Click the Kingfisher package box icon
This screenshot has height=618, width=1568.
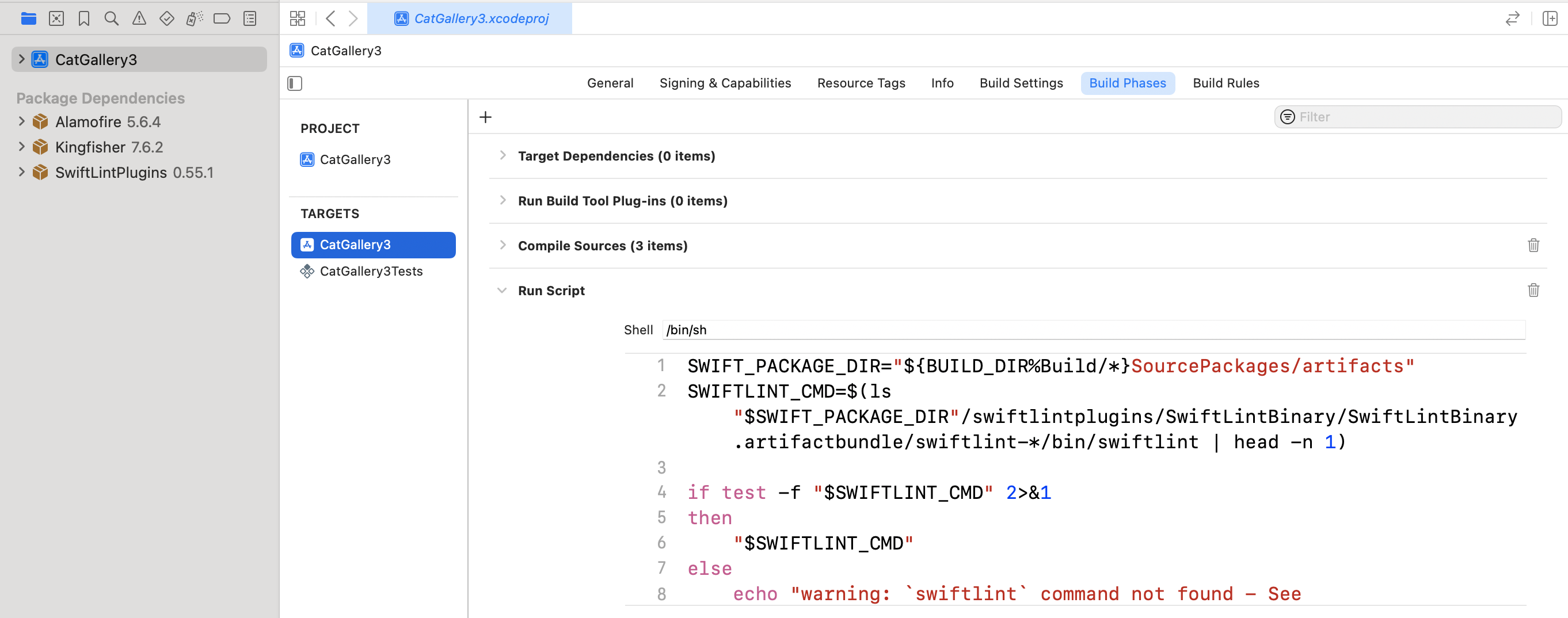tap(40, 147)
